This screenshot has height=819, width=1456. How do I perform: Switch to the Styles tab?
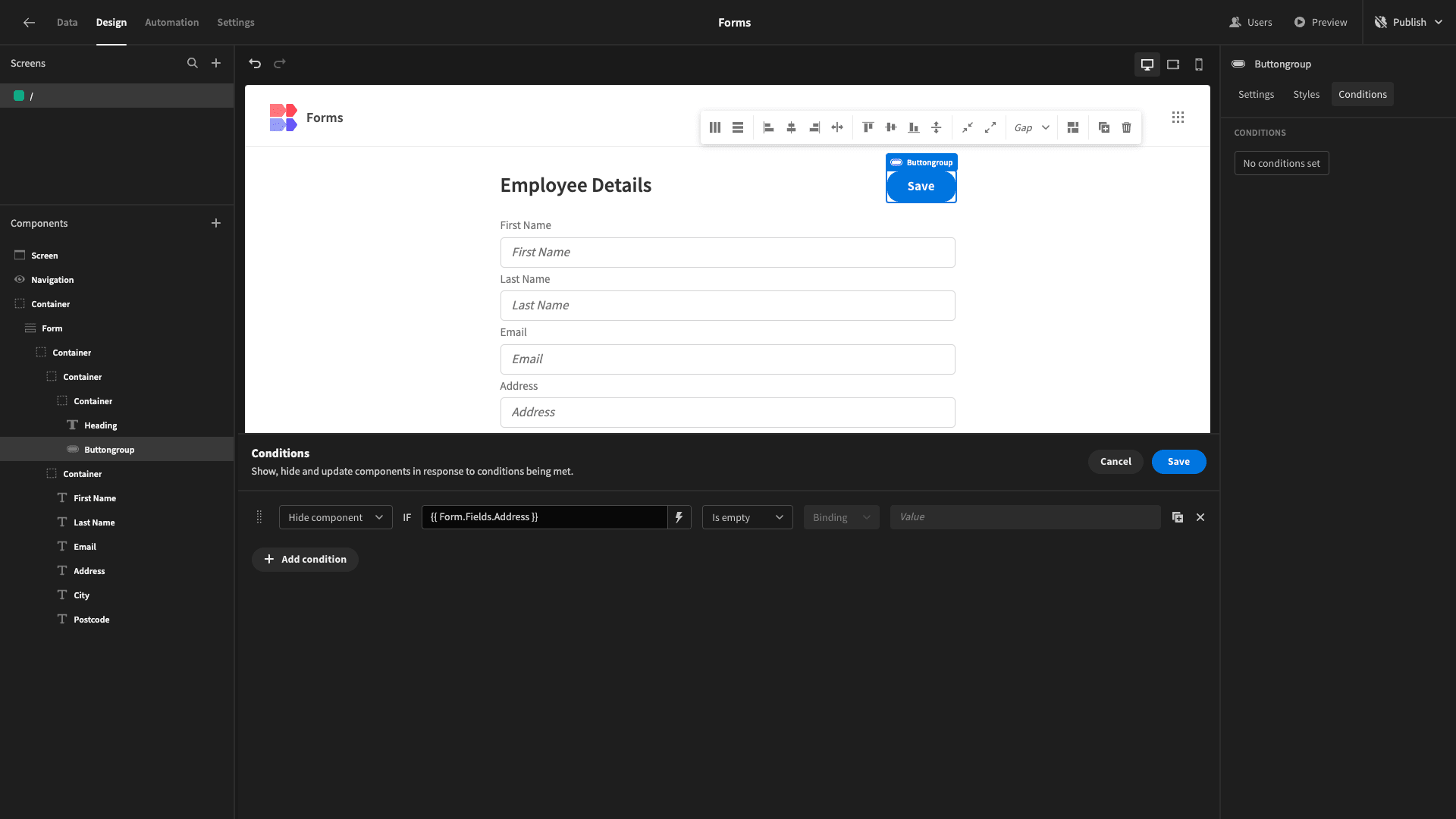click(1306, 94)
